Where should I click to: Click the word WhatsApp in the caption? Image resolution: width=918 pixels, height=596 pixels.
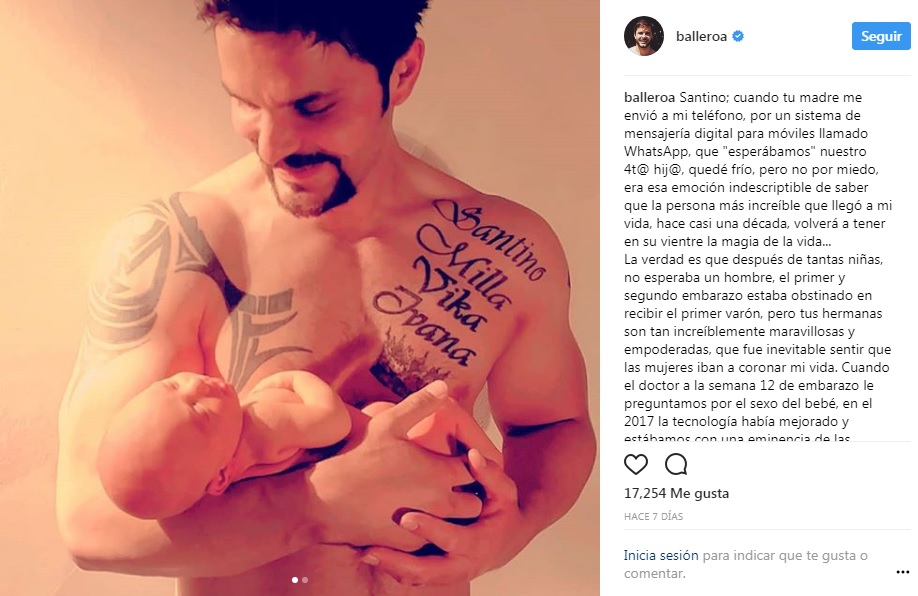point(656,152)
